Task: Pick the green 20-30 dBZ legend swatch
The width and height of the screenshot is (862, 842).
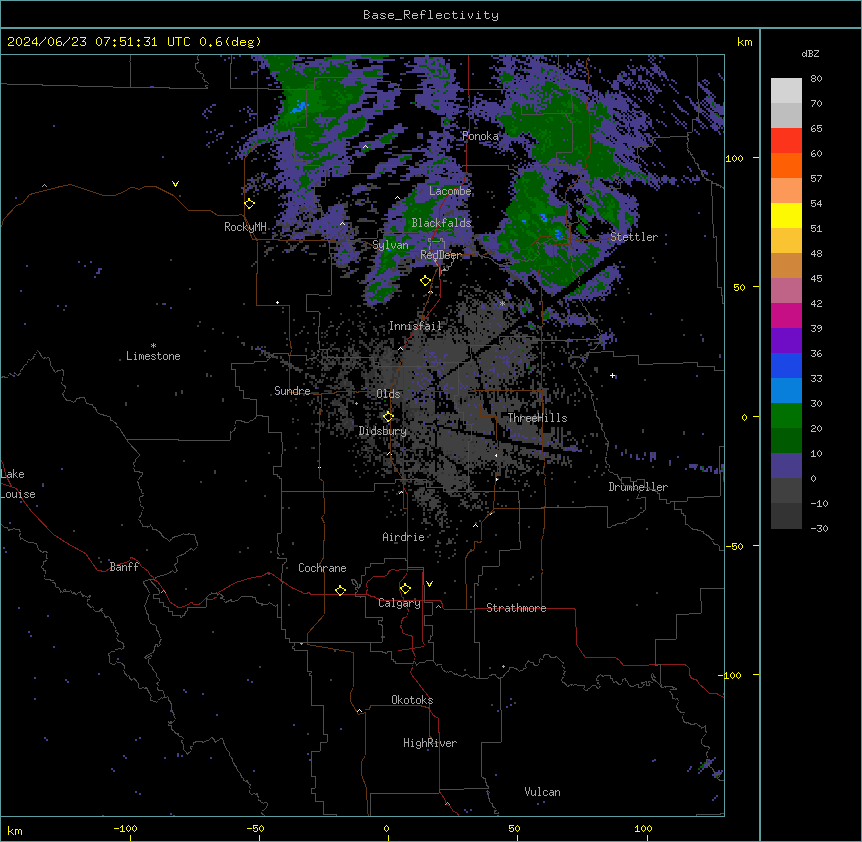Action: [786, 416]
